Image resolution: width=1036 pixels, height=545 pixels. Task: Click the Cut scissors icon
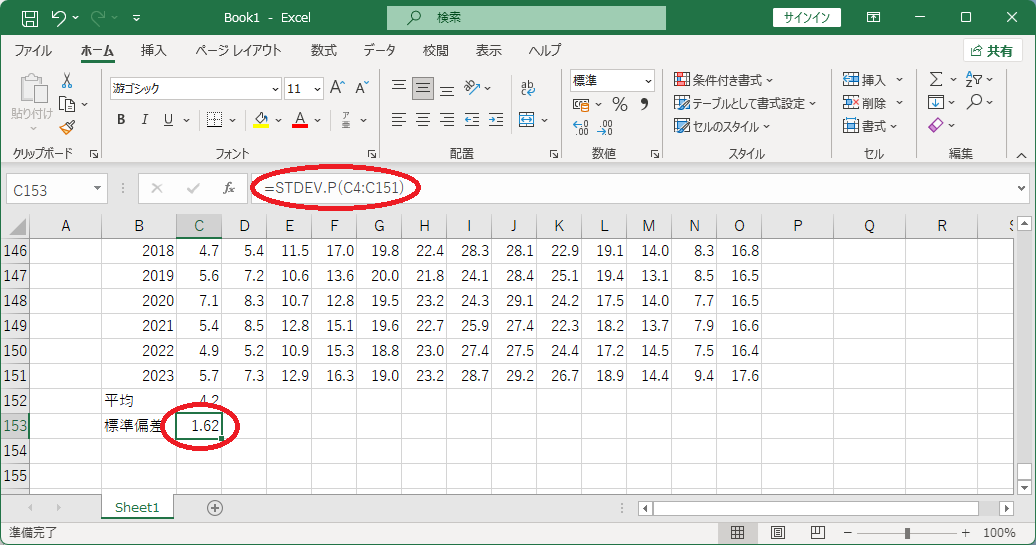(x=67, y=81)
